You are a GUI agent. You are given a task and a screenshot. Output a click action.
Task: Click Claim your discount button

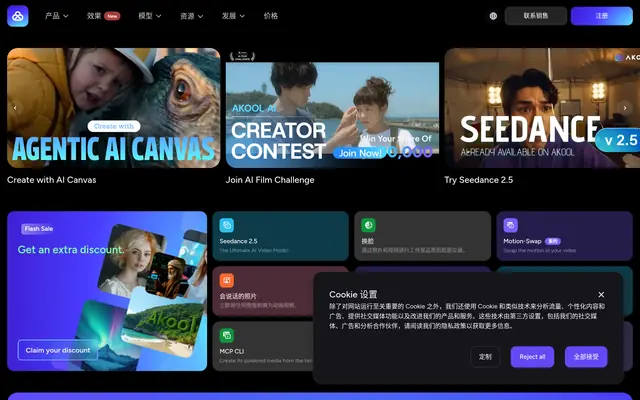58,350
